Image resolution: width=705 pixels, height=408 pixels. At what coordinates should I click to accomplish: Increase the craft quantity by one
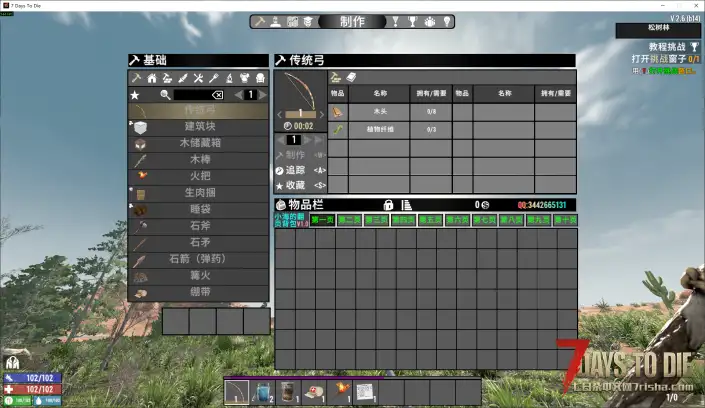click(308, 140)
